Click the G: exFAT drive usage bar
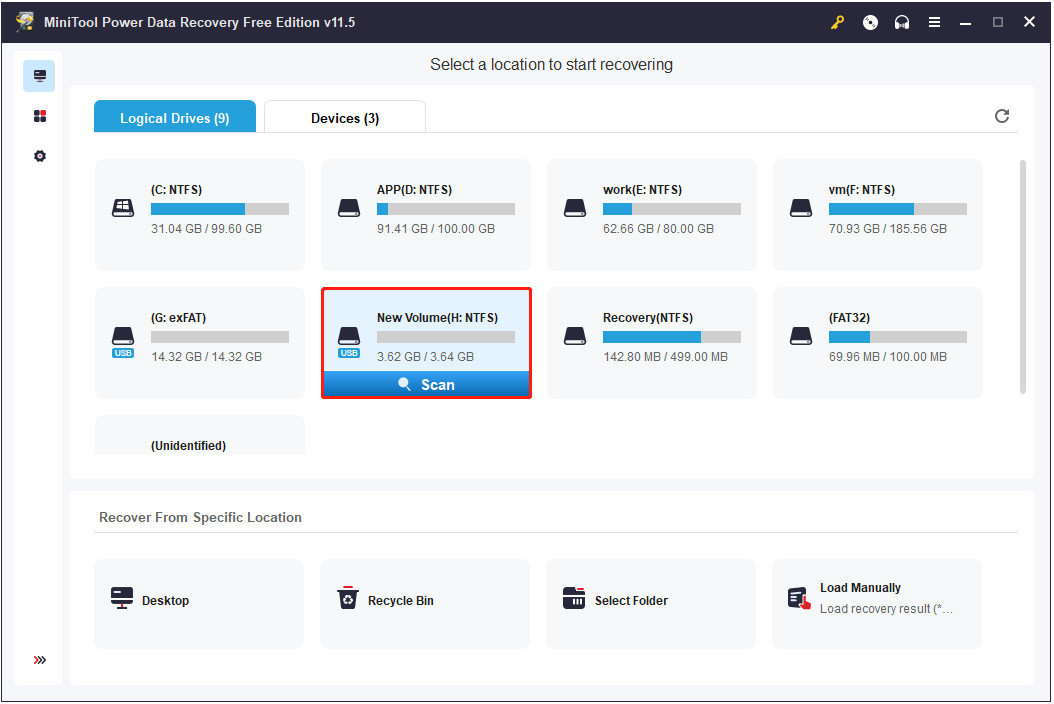Viewport: 1054px width, 704px height. (220, 337)
